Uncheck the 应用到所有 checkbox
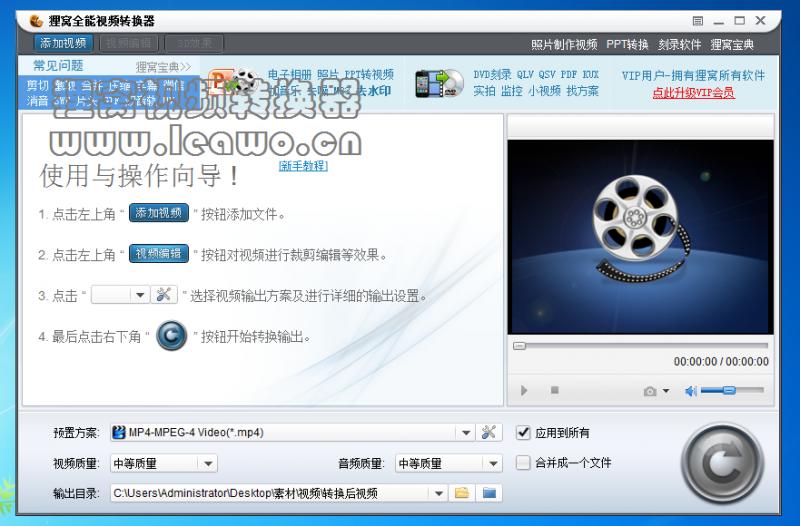The width and height of the screenshot is (800, 526). (523, 433)
